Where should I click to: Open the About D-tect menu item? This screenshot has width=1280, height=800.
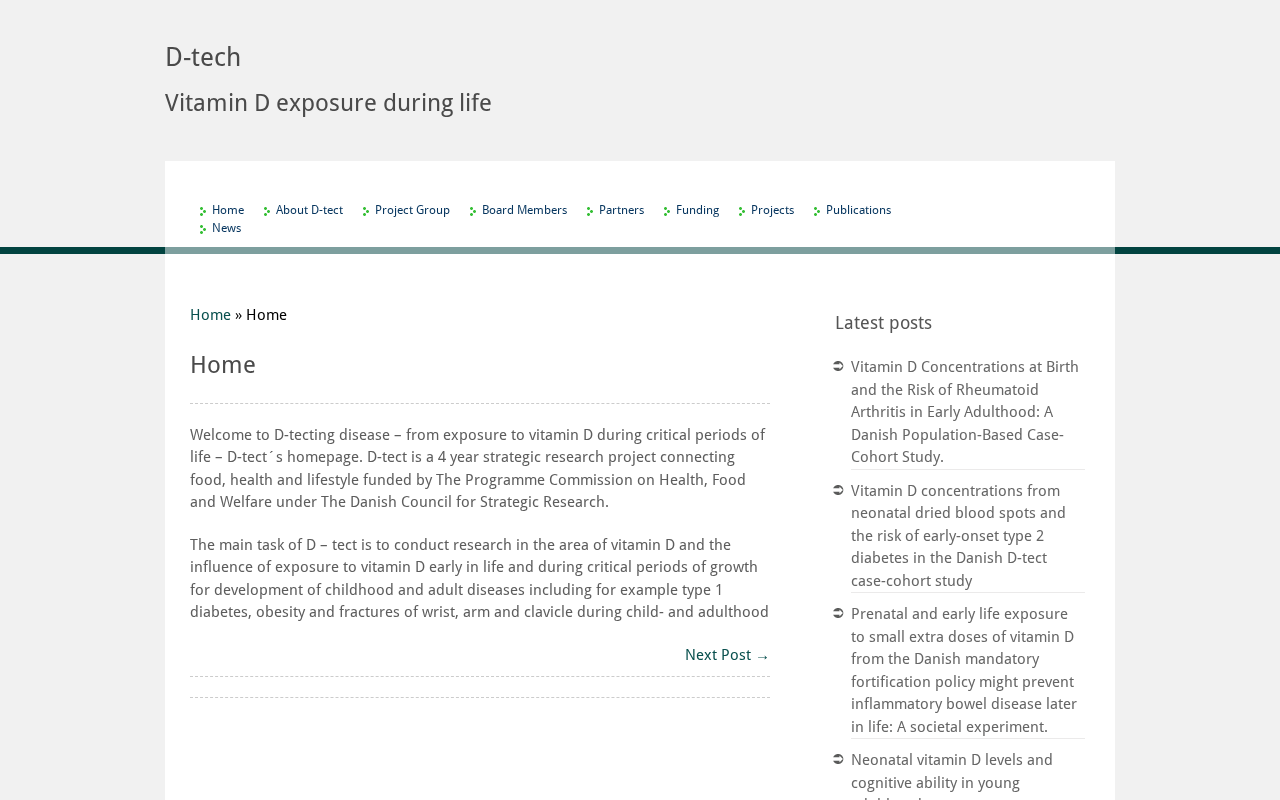click(309, 211)
